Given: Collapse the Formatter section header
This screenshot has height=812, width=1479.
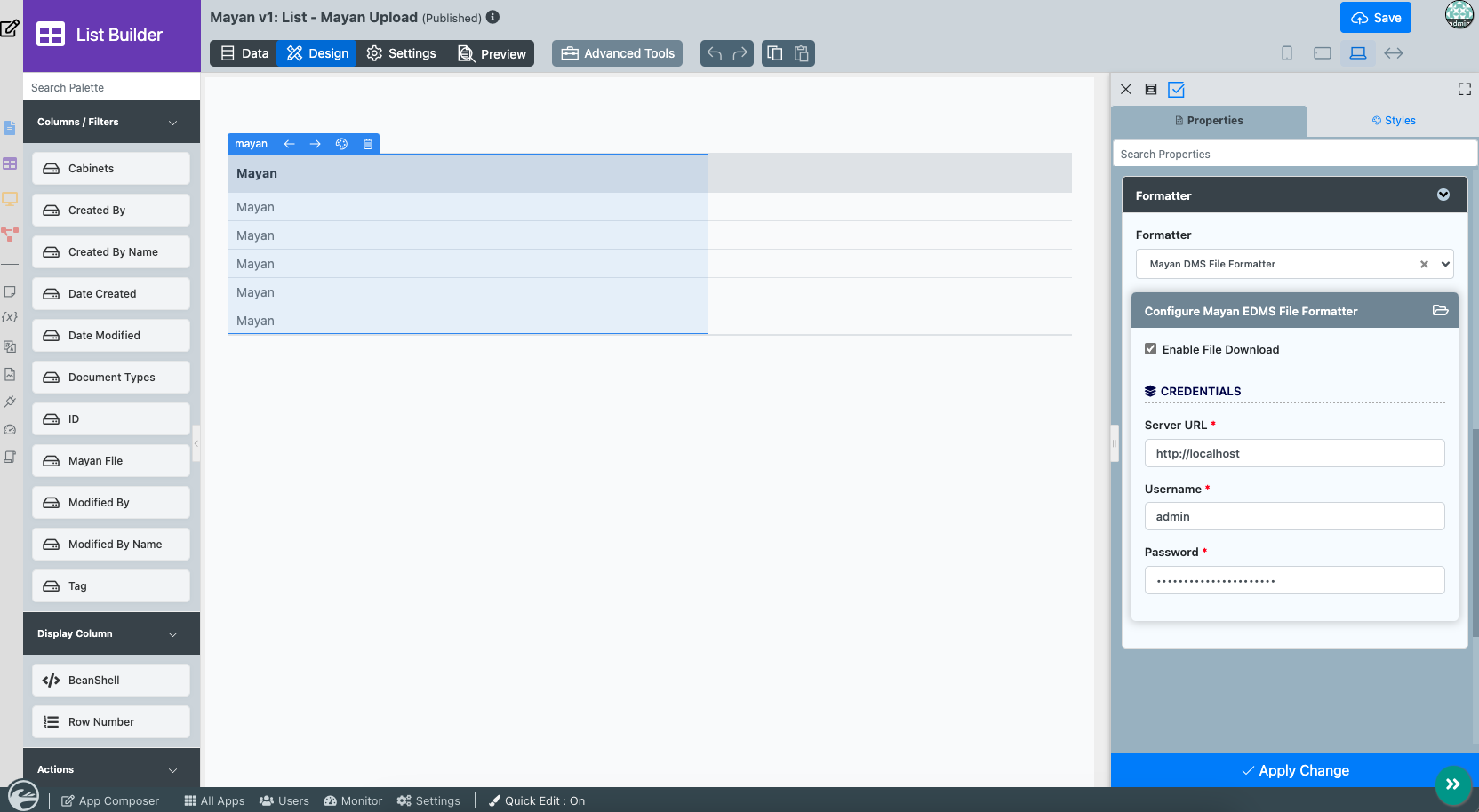Looking at the screenshot, I should pos(1443,195).
